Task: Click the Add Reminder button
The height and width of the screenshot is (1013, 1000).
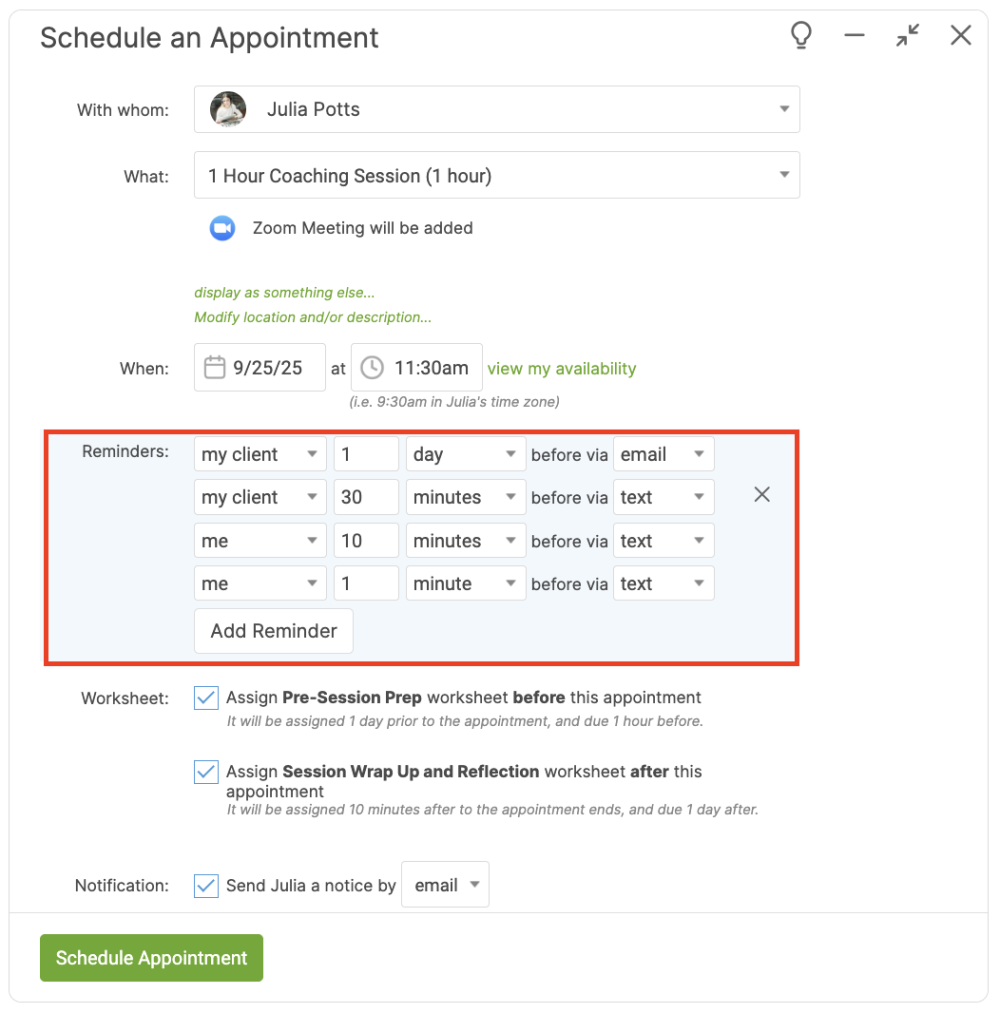Action: coord(273,631)
